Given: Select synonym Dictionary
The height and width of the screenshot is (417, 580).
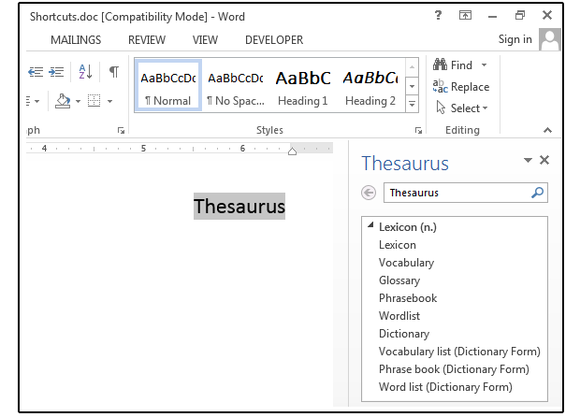Looking at the screenshot, I should (404, 334).
